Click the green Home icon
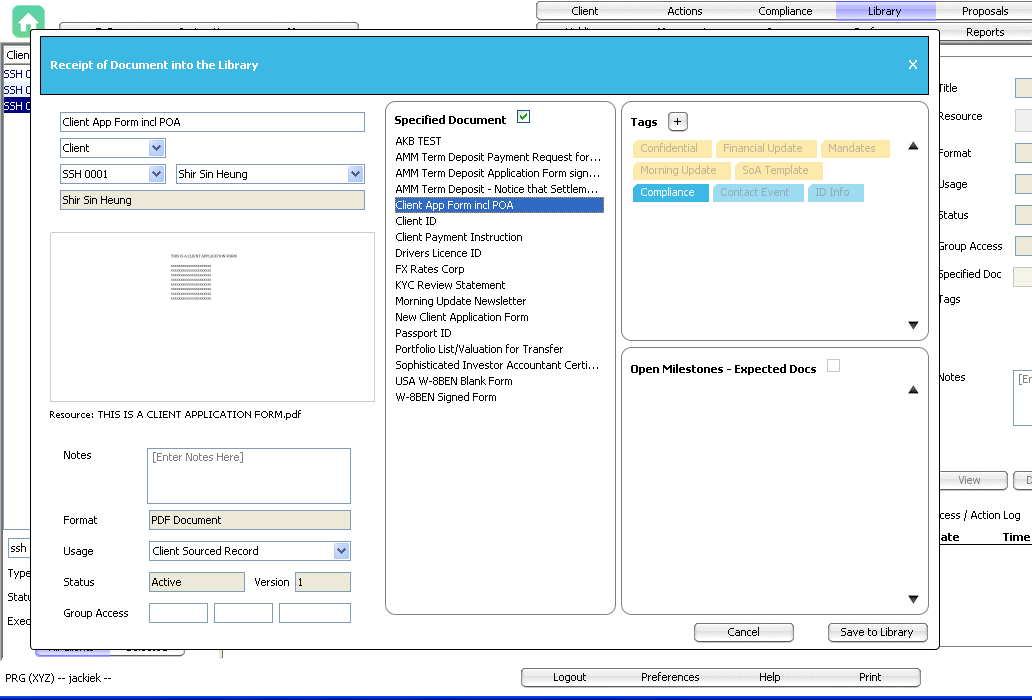Viewport: 1032px width, 700px height. (x=28, y=21)
